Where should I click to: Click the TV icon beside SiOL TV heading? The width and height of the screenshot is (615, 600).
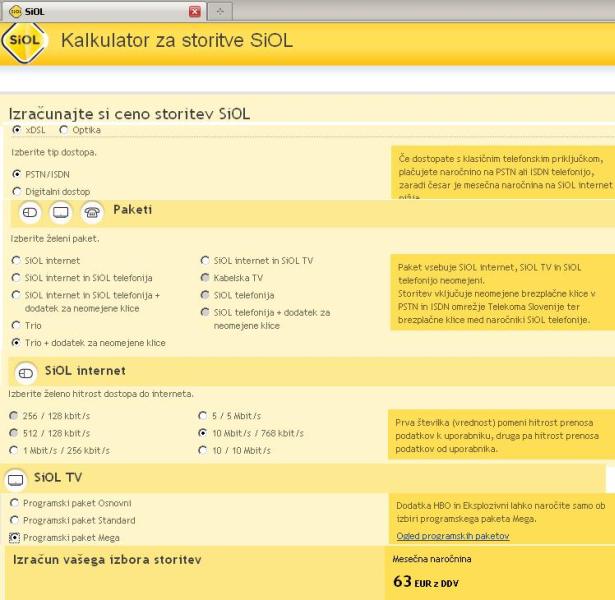[x=16, y=479]
